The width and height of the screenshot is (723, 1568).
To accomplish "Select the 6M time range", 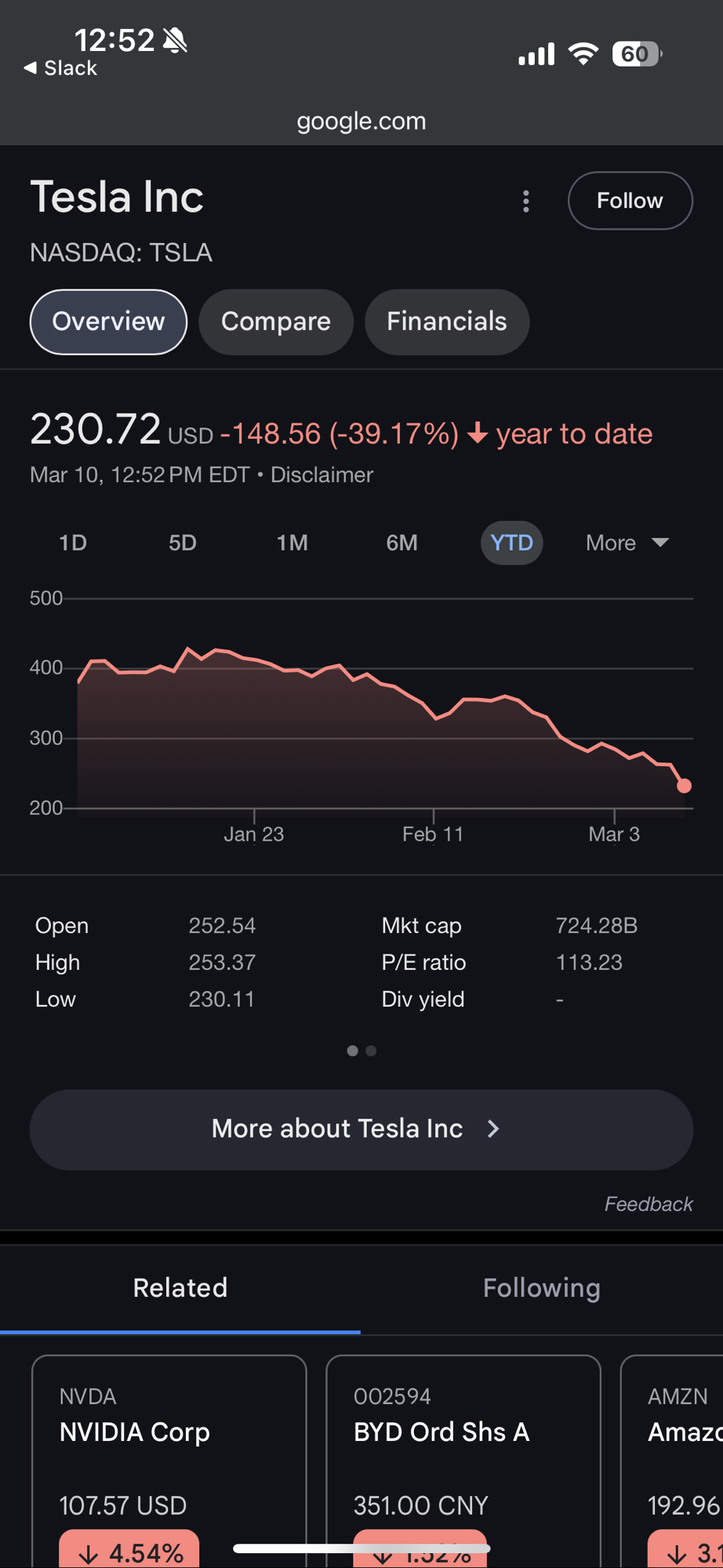I will (401, 543).
